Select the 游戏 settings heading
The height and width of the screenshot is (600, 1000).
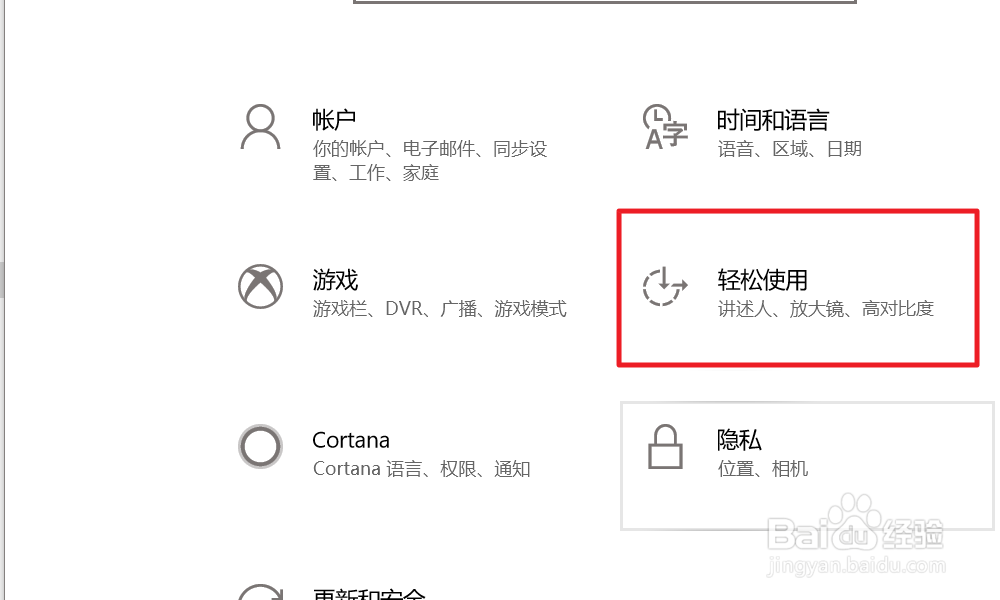335,280
